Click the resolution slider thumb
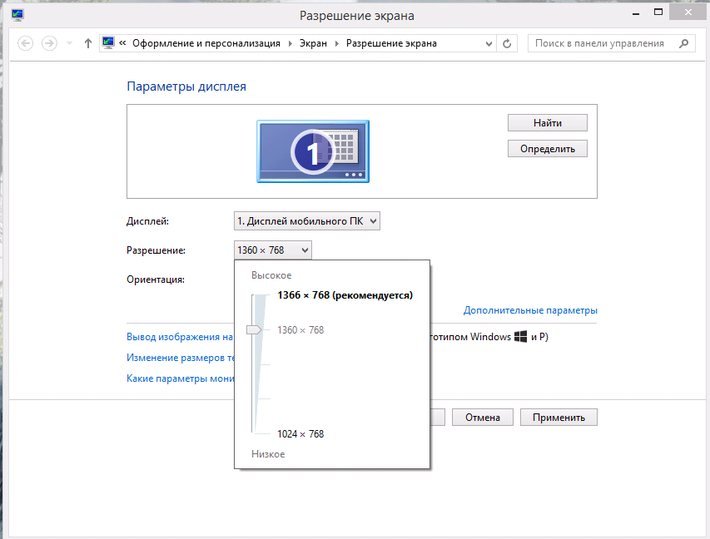Image resolution: width=710 pixels, height=539 pixels. click(x=254, y=330)
